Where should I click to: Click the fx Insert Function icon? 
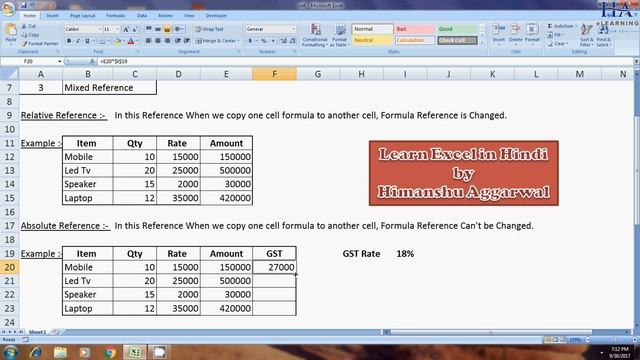[x=93, y=61]
